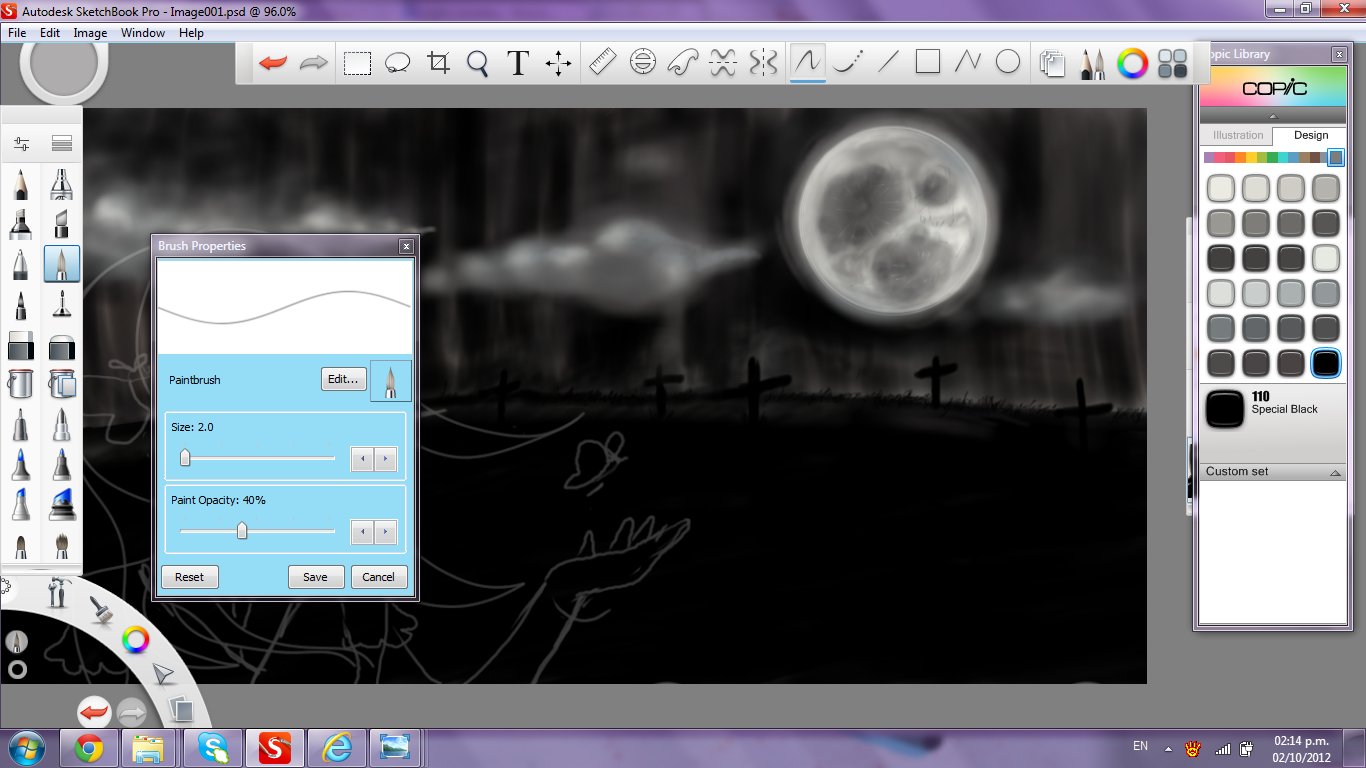Screen dimensions: 1366x768
Task: Pick the Special Black swatch in Copic grid
Action: tap(1326, 362)
